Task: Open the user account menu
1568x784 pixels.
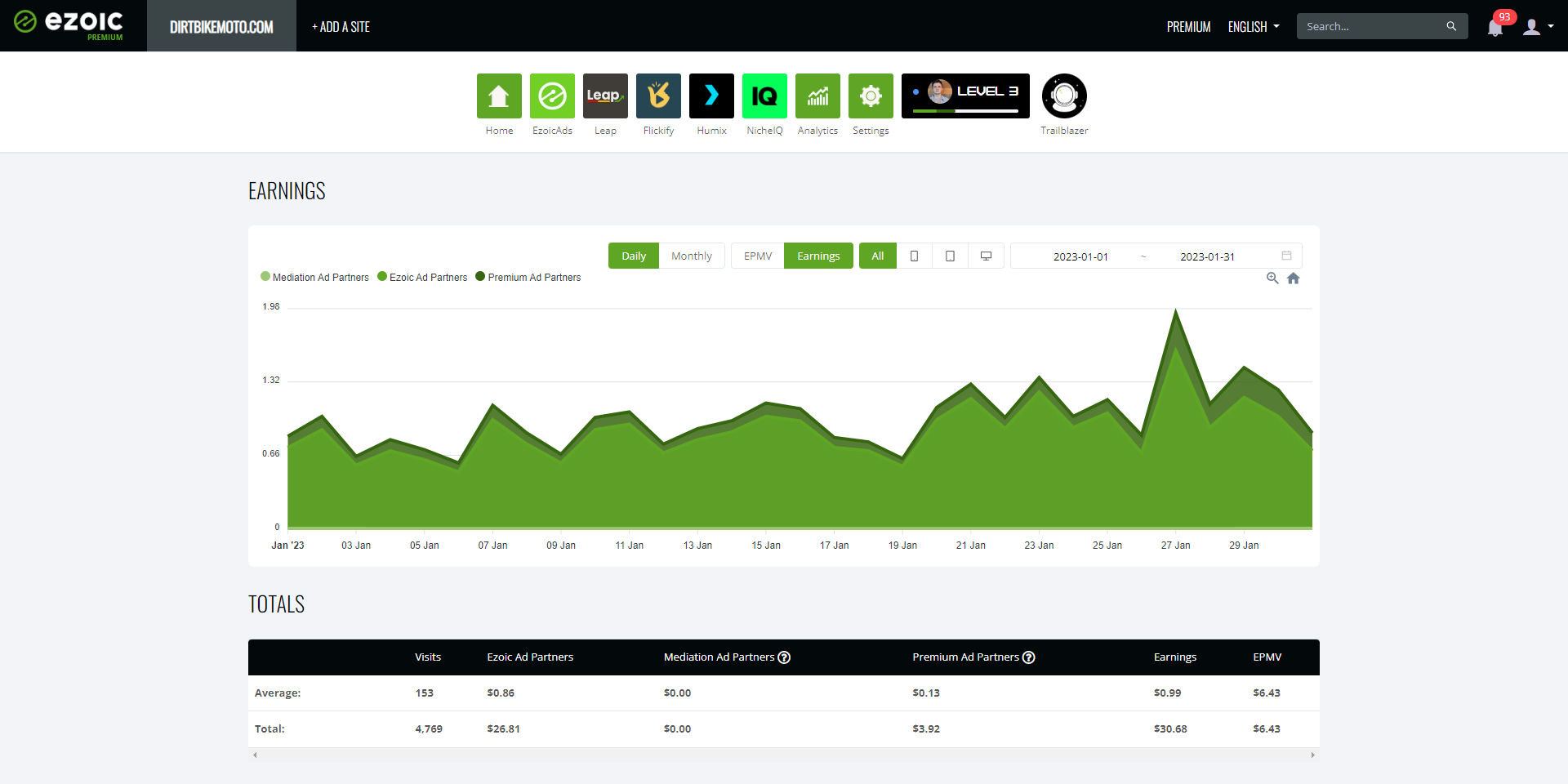Action: pyautogui.click(x=1538, y=27)
